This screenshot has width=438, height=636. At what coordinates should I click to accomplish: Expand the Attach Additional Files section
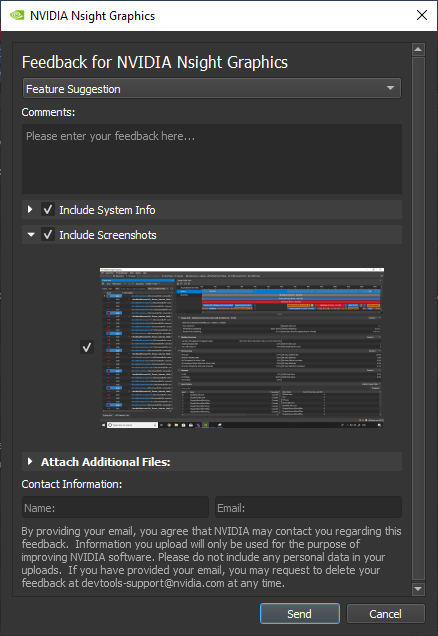point(30,461)
